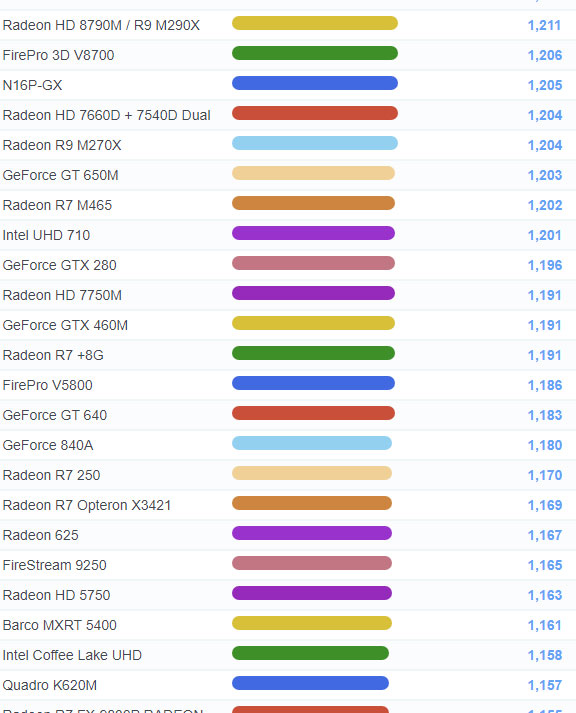Select the Radeon HD 7750M name
This screenshot has height=713, width=576.
62,295
